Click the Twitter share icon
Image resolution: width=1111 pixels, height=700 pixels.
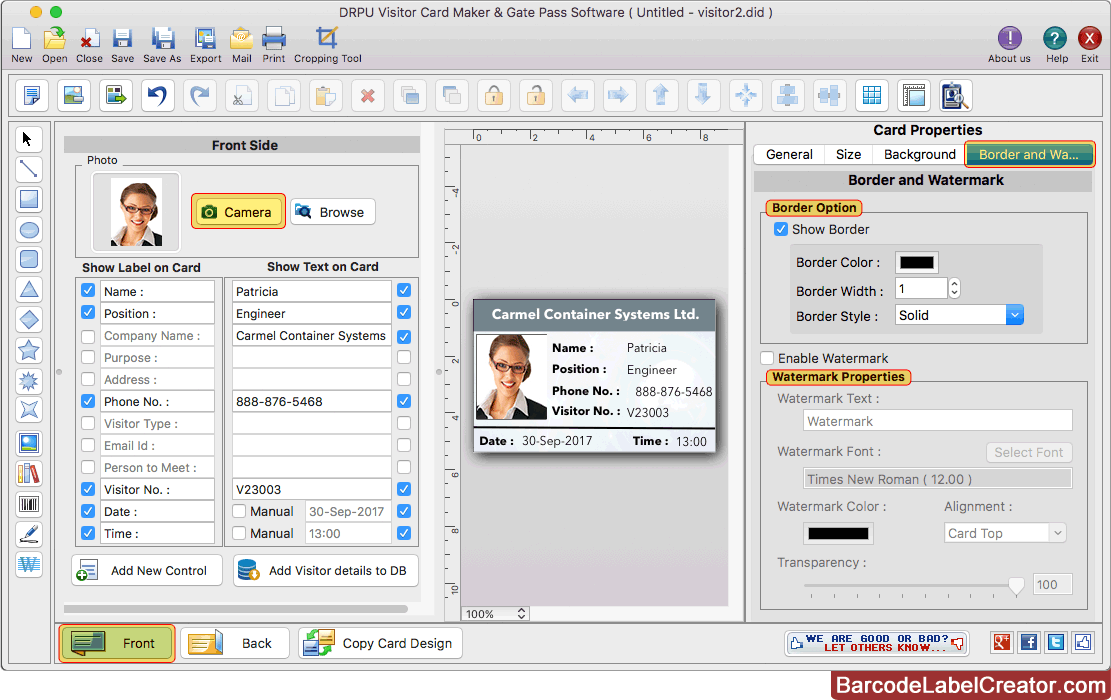pos(1056,643)
